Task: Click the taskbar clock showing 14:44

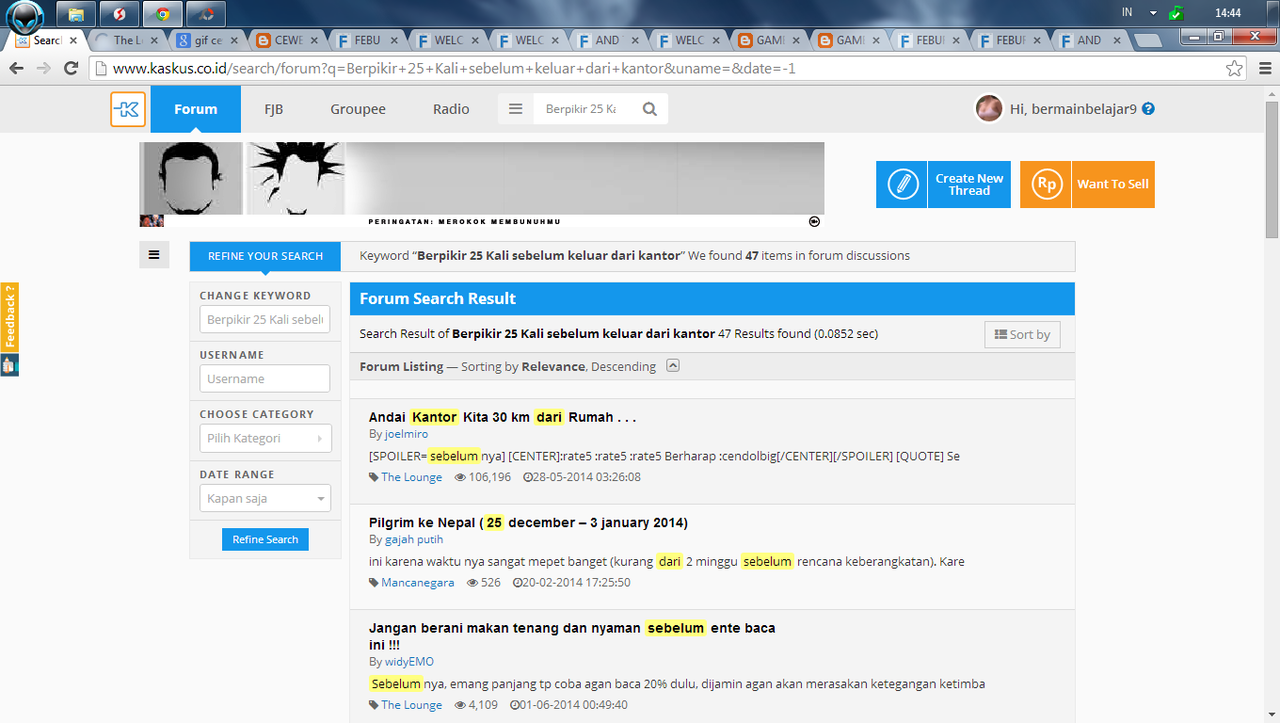Action: point(1228,14)
